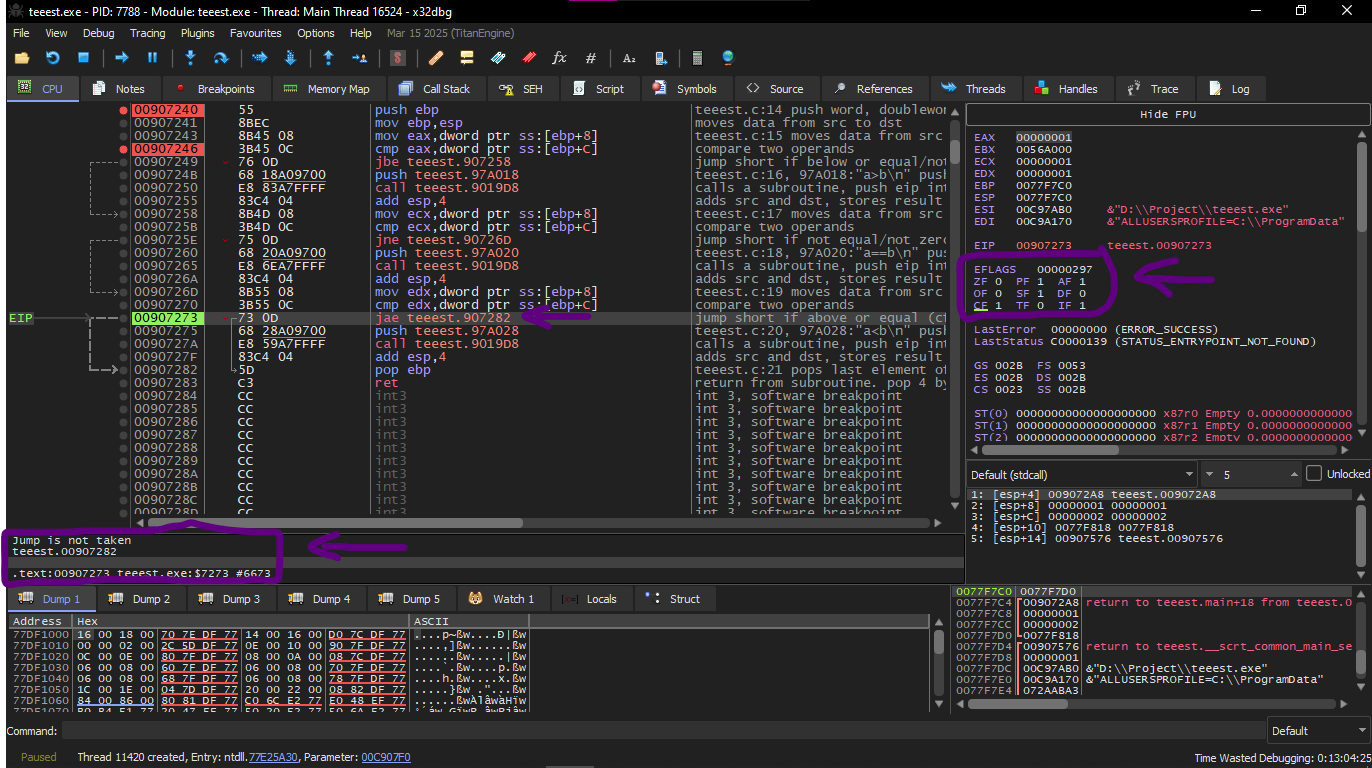This screenshot has width=1372, height=768.
Task: Open the Default (stdcall) calling convention dropdown
Action: pos(1081,474)
